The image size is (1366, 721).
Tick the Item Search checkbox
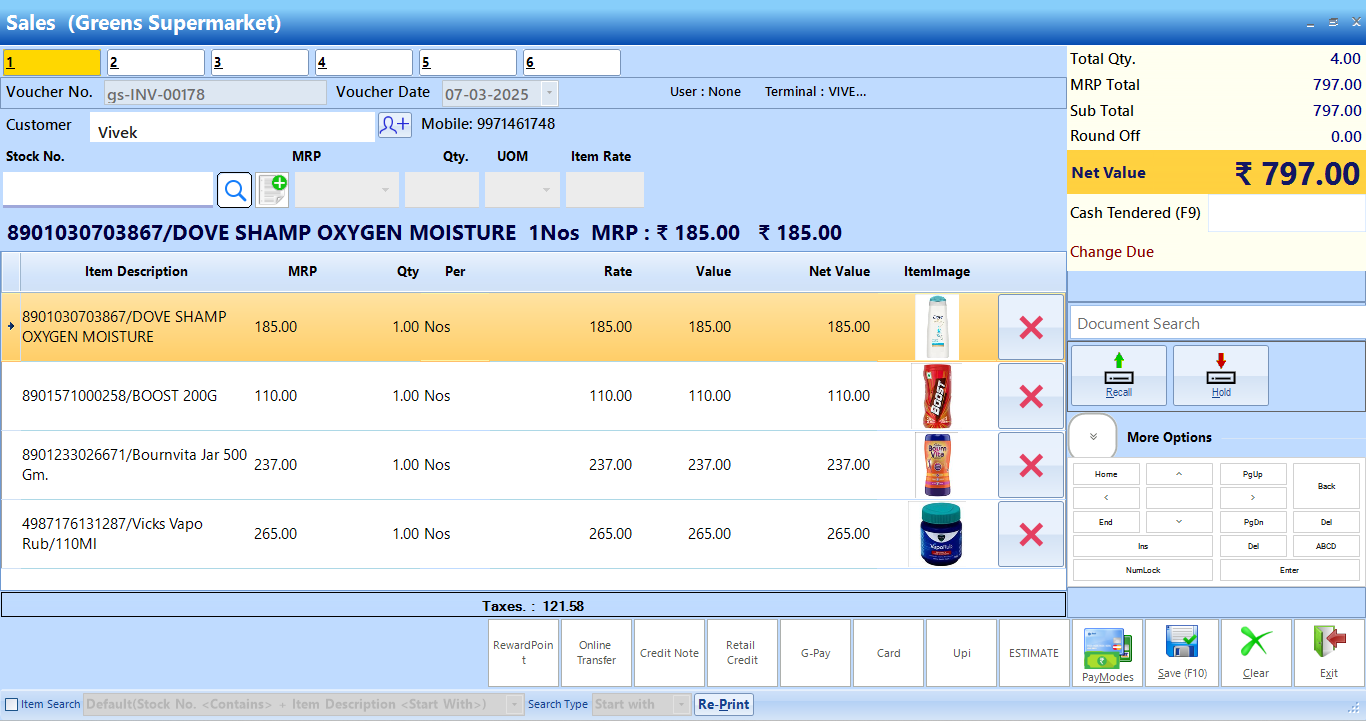click(x=12, y=704)
